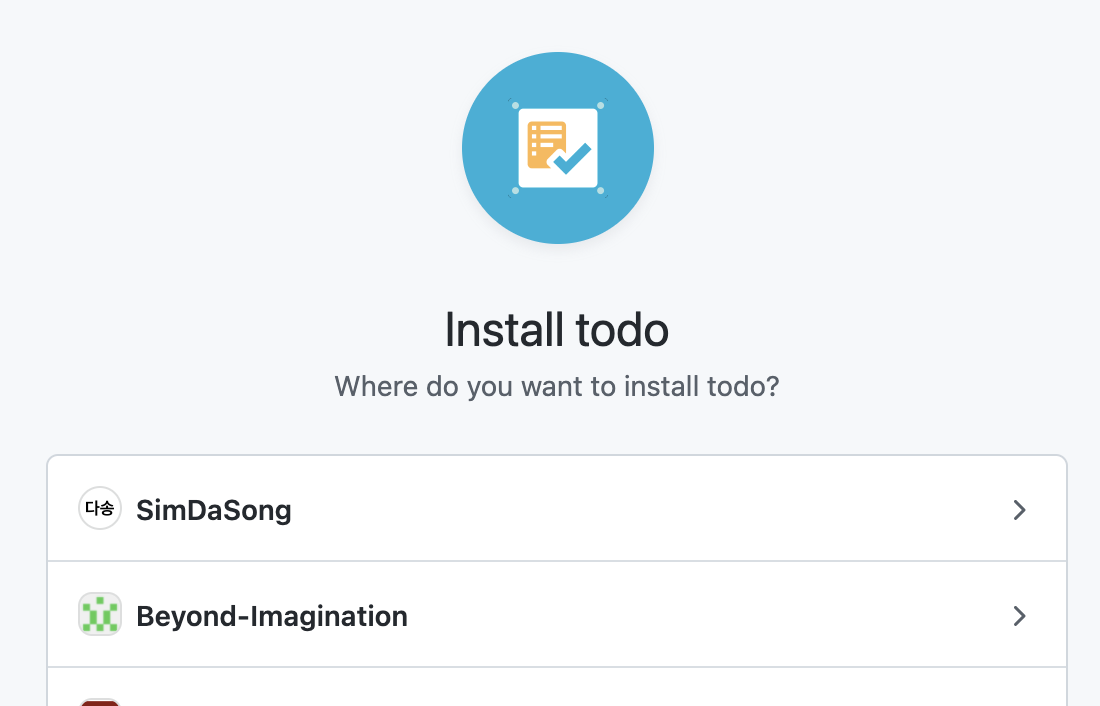Image resolution: width=1100 pixels, height=706 pixels.
Task: Click "Where do you want to install todo?" subtitle
Action: [557, 387]
